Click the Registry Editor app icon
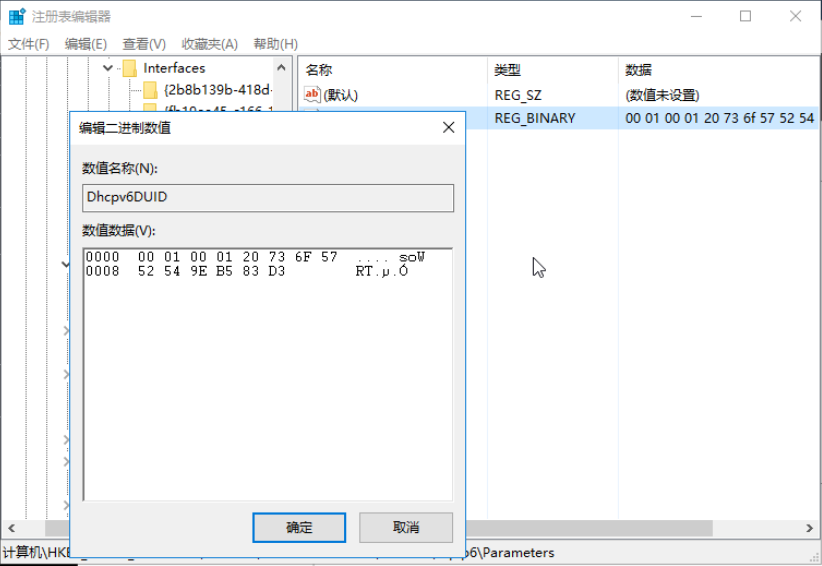This screenshot has width=822, height=566. click(x=17, y=16)
